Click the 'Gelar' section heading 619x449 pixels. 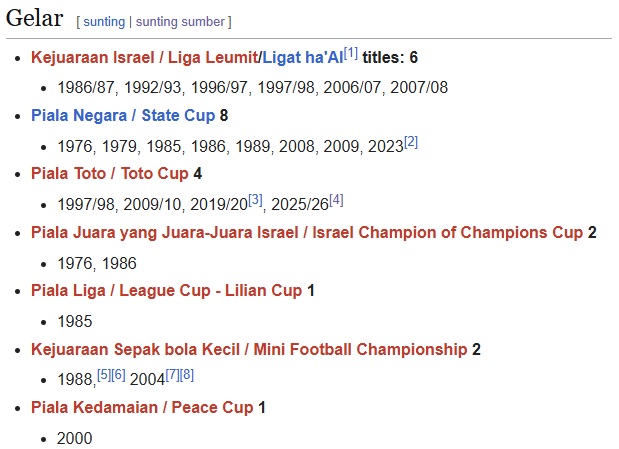[x=35, y=19]
